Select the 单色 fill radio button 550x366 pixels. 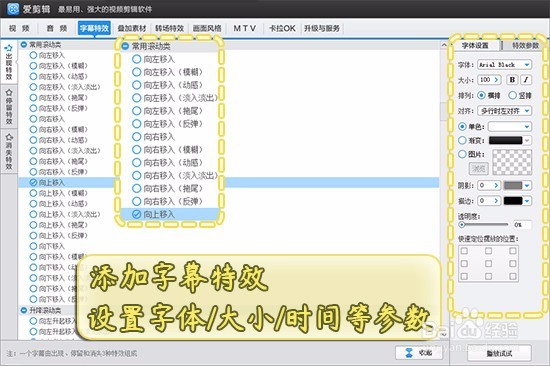click(x=462, y=126)
